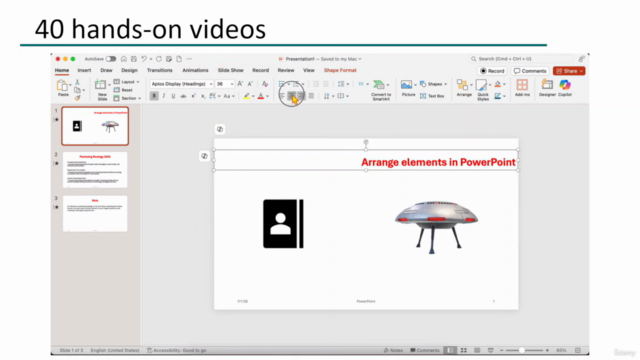Justify text using the justify icon

point(311,96)
